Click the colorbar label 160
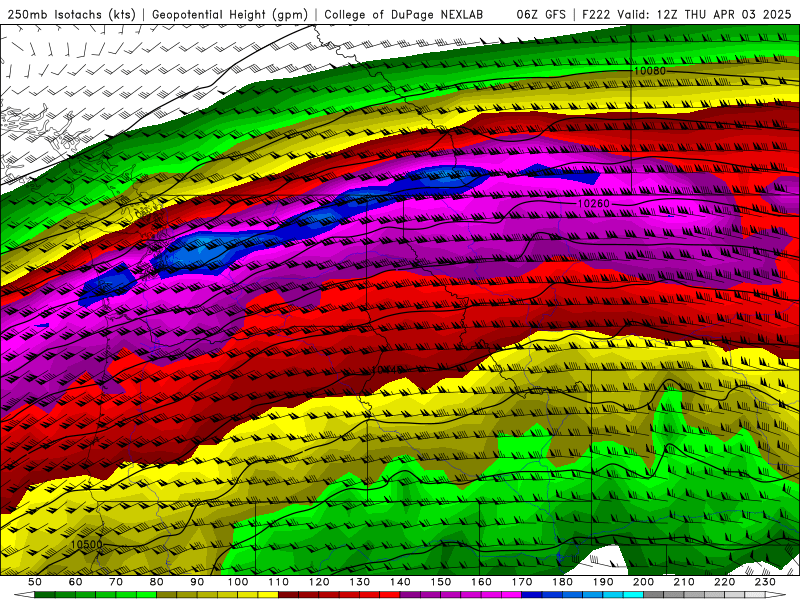This screenshot has height=600, width=800. 482,582
